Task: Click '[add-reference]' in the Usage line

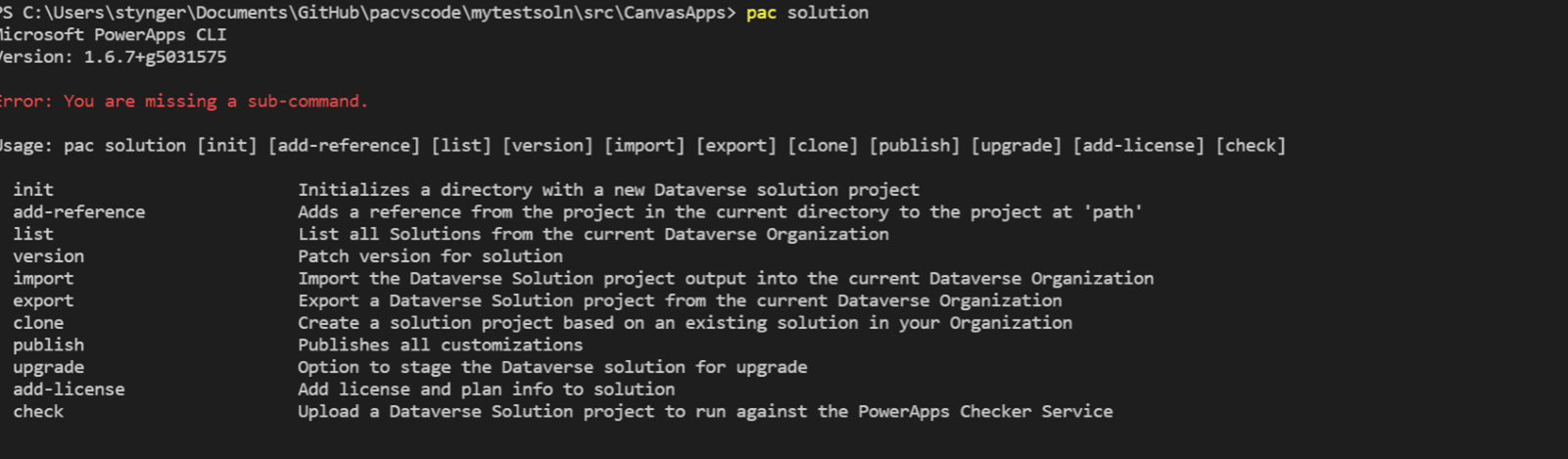Action: click(x=344, y=146)
